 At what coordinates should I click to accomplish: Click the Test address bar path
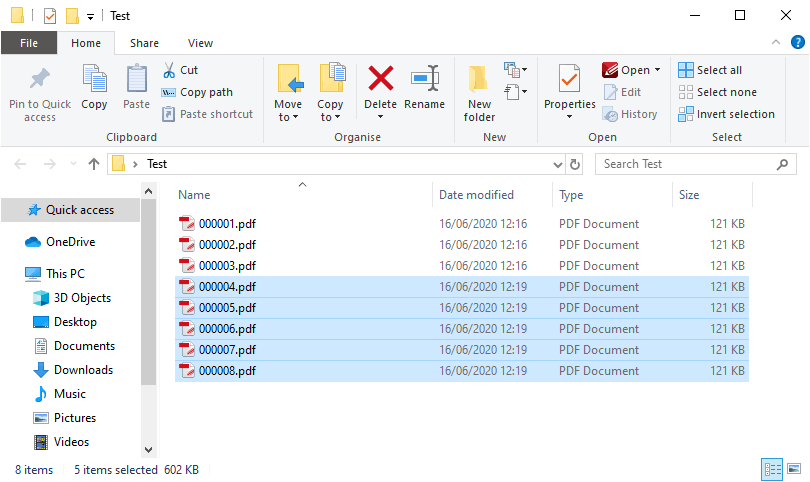coord(157,164)
